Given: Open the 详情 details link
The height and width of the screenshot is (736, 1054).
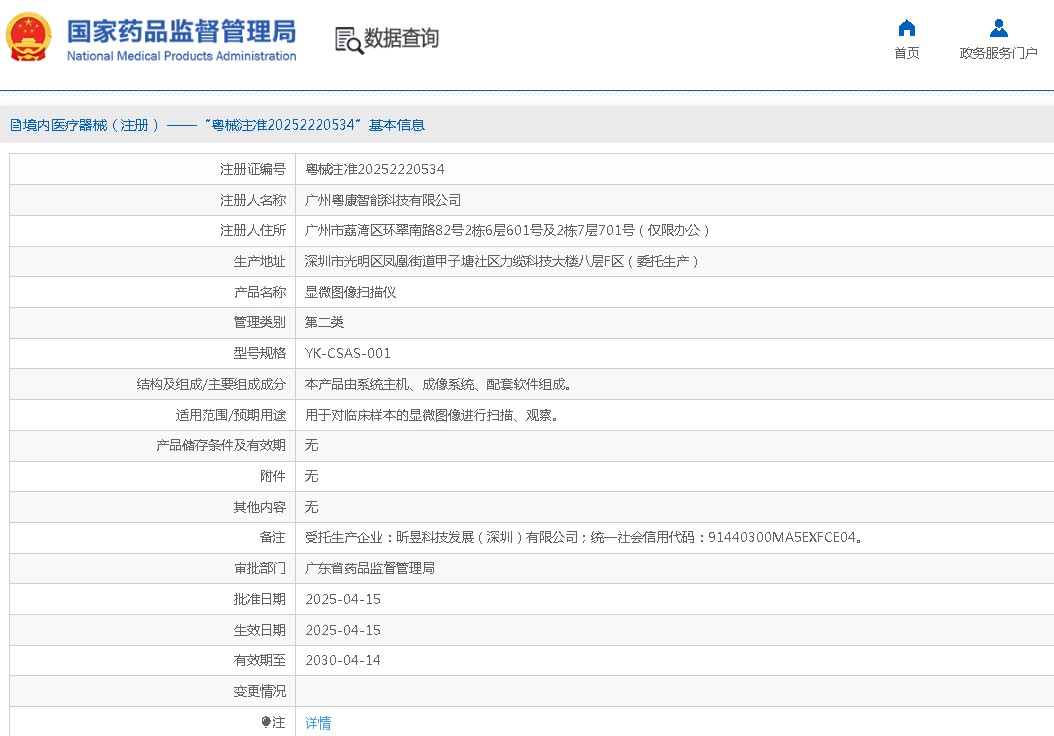Looking at the screenshot, I should 318,723.
